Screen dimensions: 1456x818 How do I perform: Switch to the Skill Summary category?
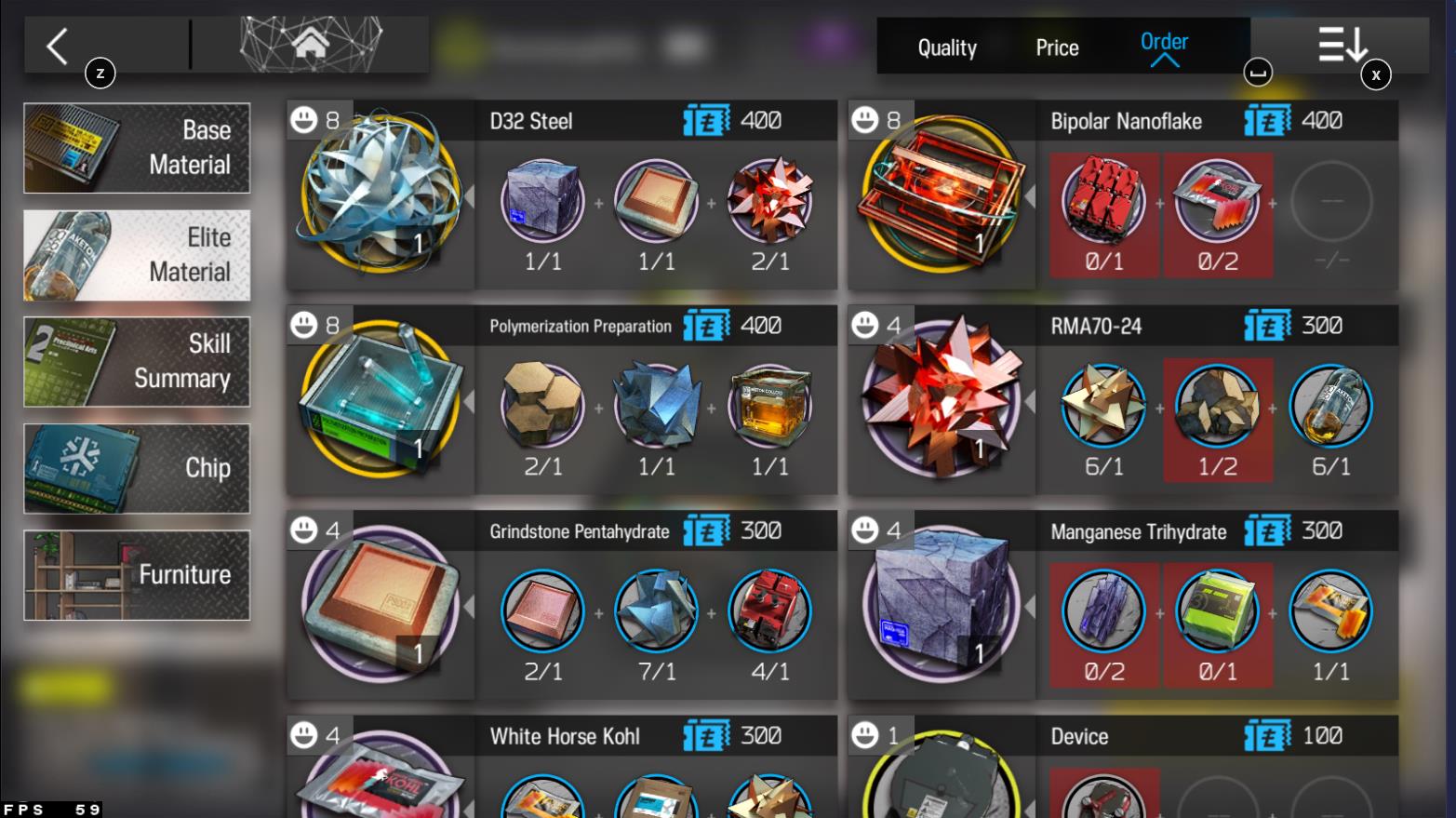point(137,361)
